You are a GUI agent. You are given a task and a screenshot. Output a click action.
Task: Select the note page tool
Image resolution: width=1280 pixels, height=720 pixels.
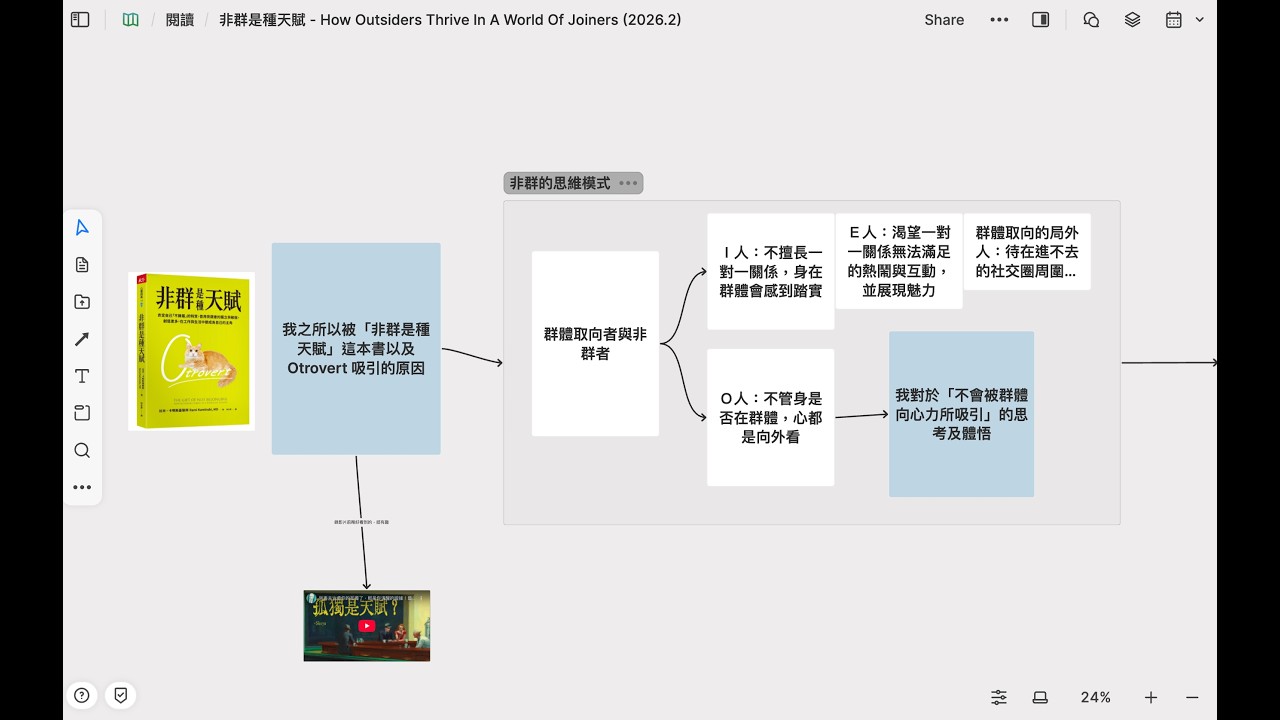(82, 265)
